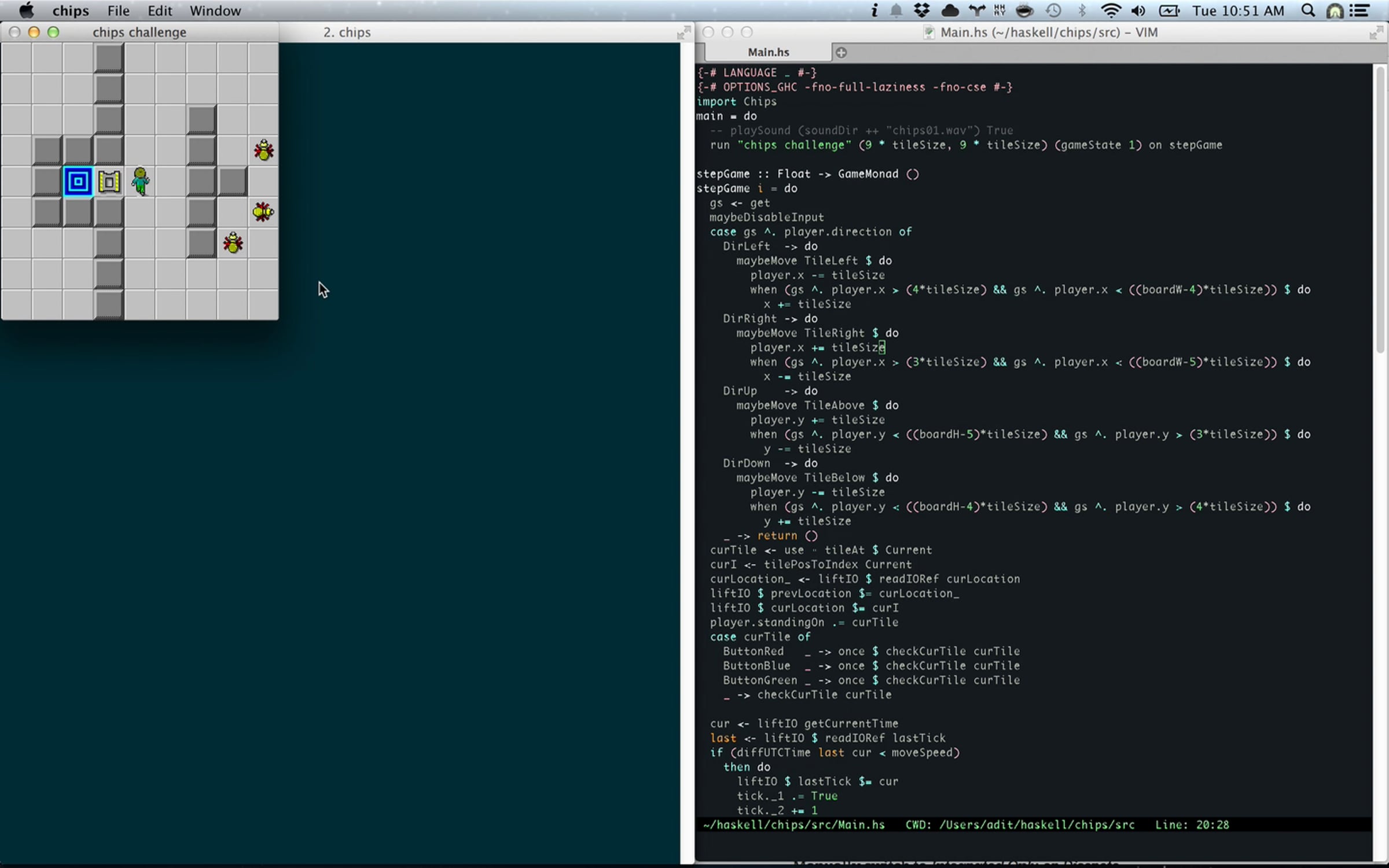Click the topmost bug sprite in the game
The height and width of the screenshot is (868, 1389).
pyautogui.click(x=264, y=150)
